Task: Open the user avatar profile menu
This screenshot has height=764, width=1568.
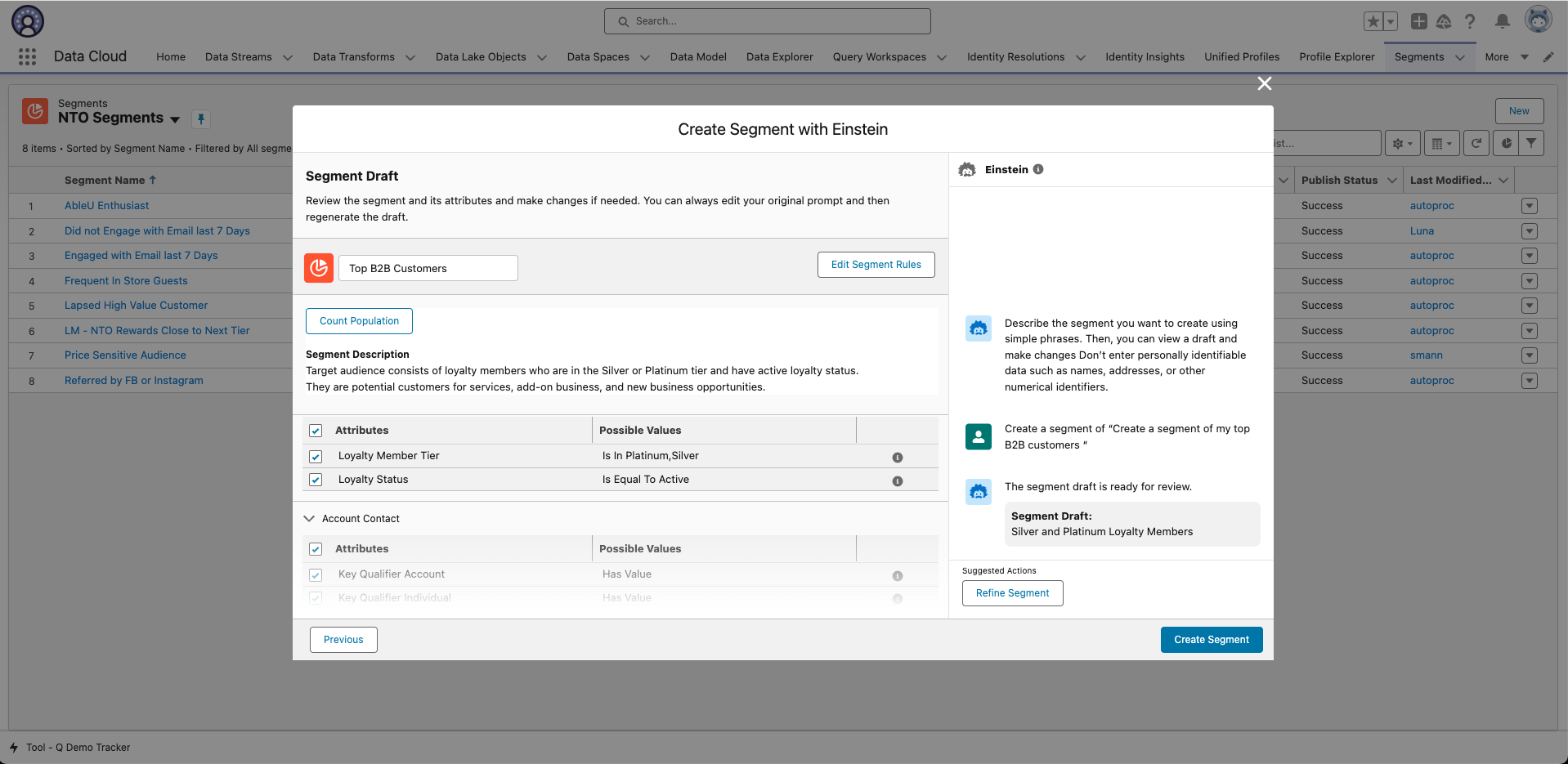Action: [1539, 20]
